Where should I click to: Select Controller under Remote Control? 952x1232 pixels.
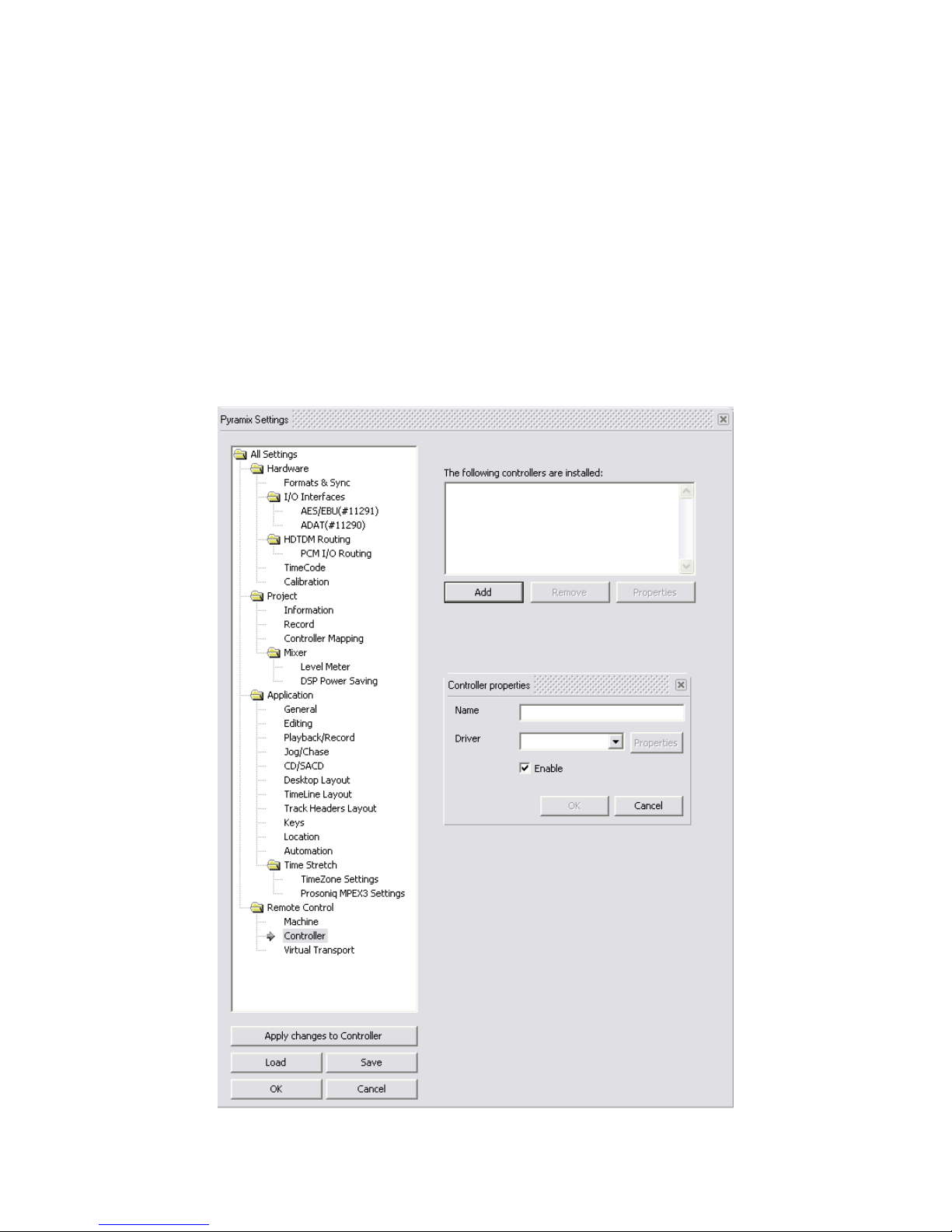coord(305,936)
